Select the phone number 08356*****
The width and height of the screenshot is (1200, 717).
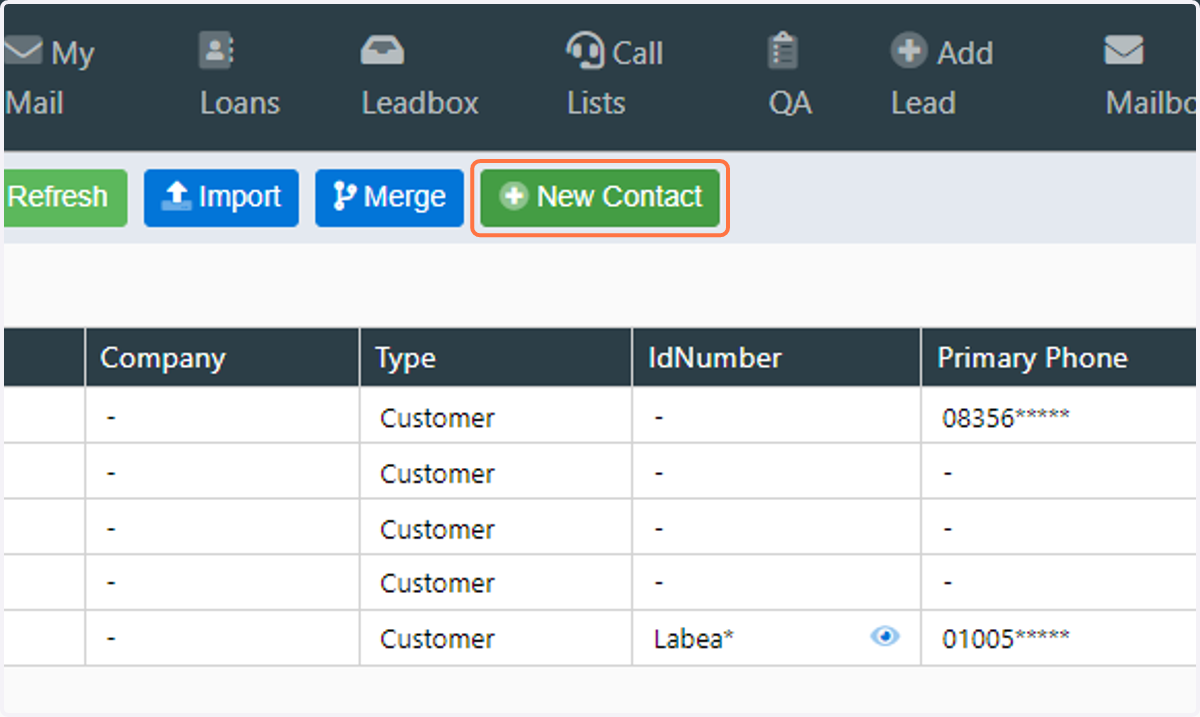[x=1006, y=418]
